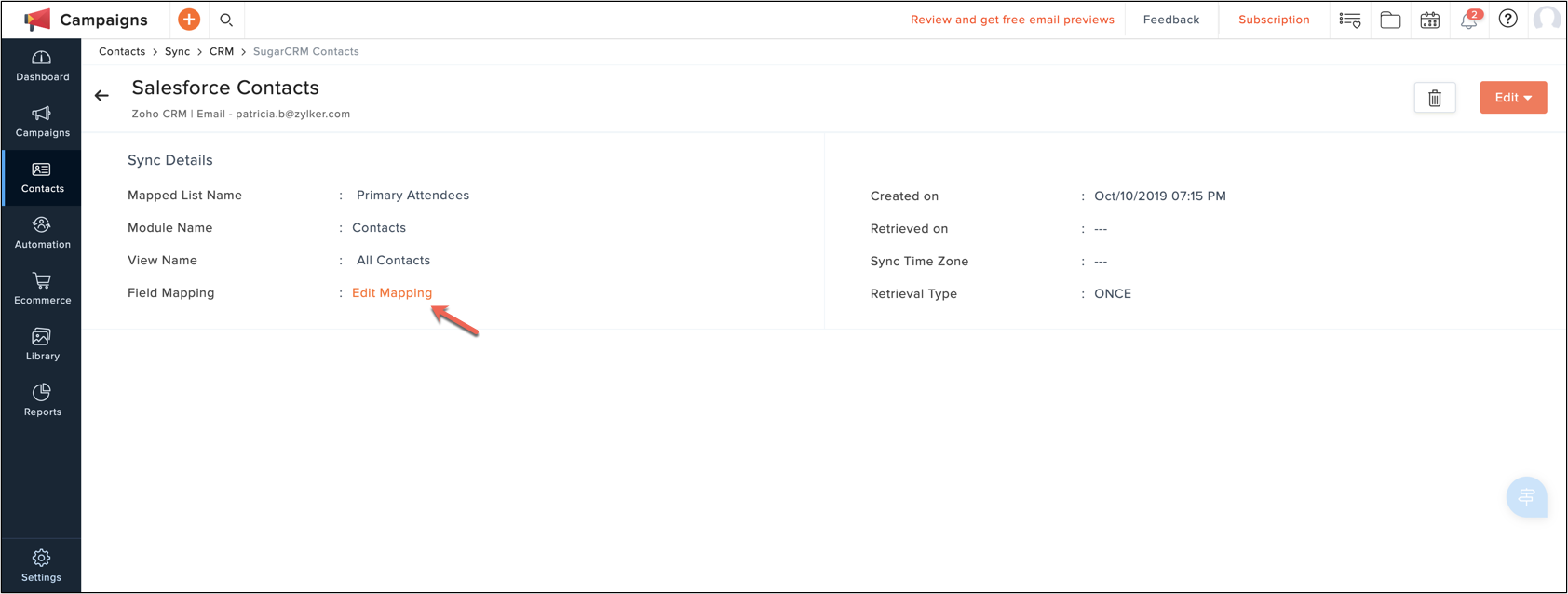Click the floating help widget icon
The image size is (1568, 594).
(1527, 497)
